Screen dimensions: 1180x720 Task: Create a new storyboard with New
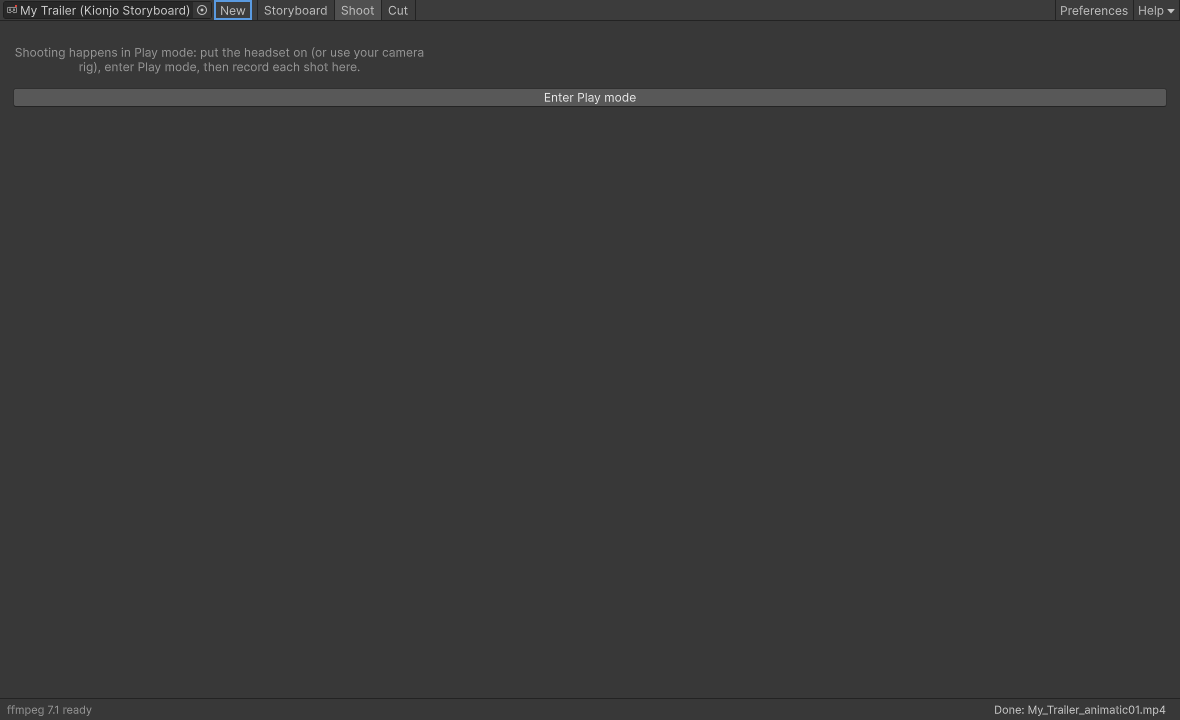tap(233, 11)
